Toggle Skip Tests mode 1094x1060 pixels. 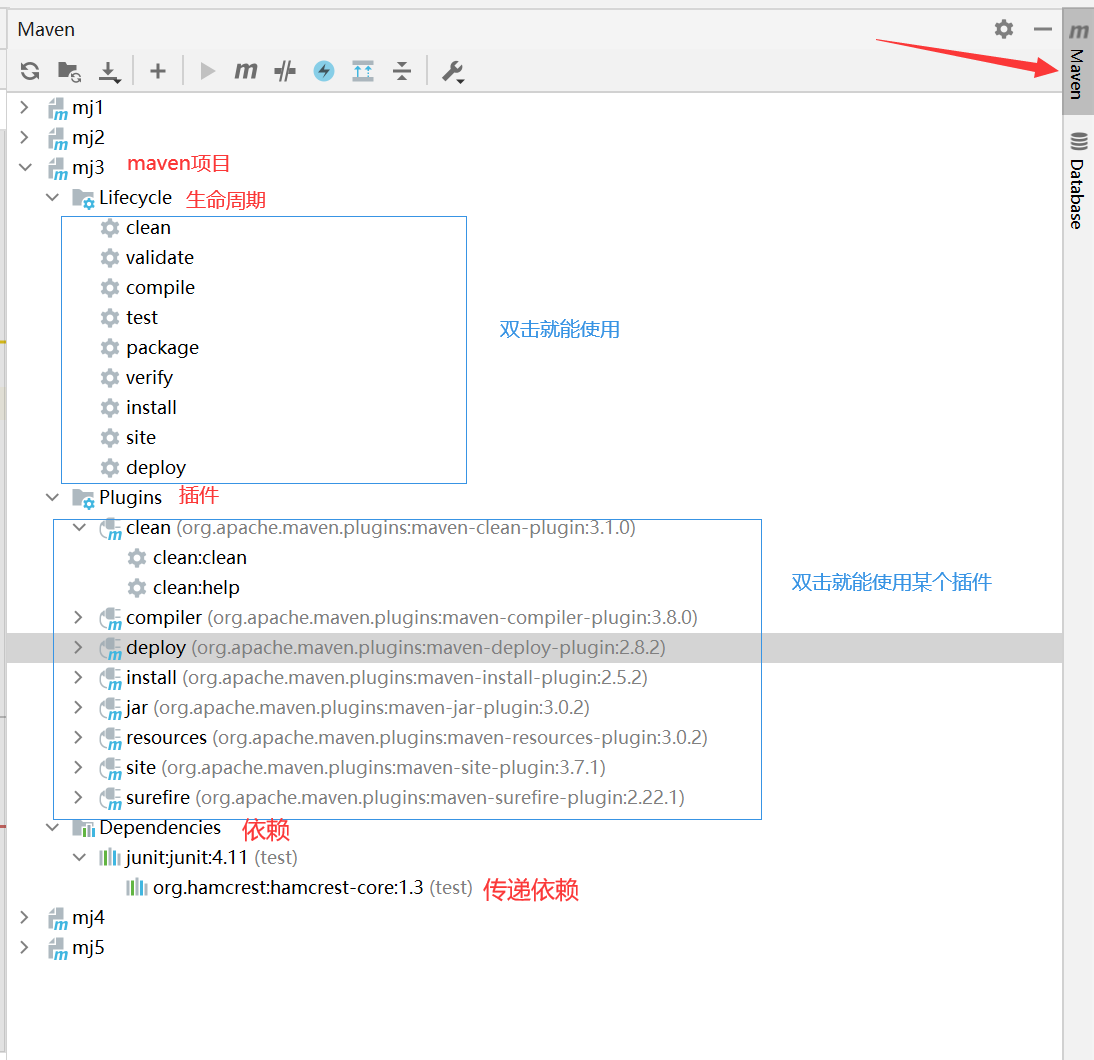285,70
